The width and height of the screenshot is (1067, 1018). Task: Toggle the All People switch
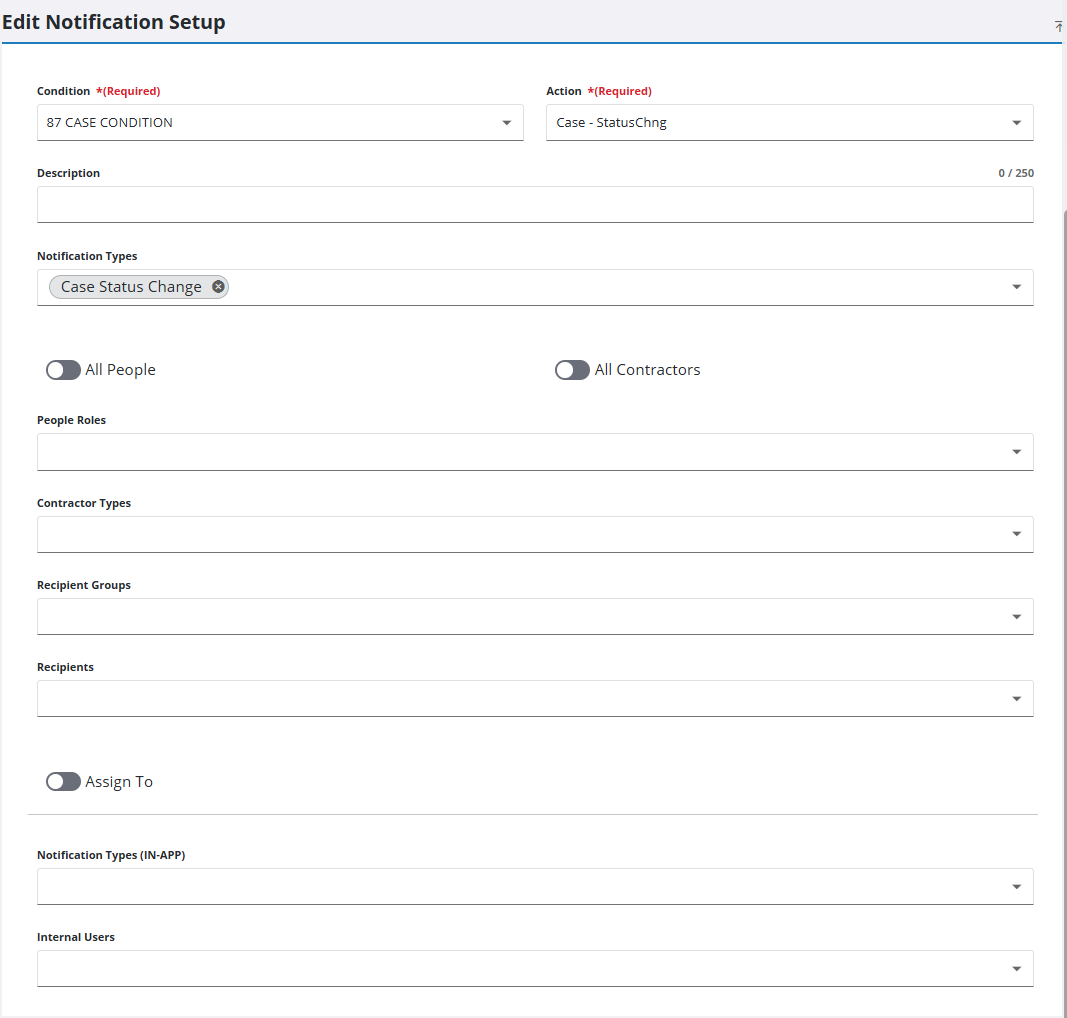click(63, 370)
